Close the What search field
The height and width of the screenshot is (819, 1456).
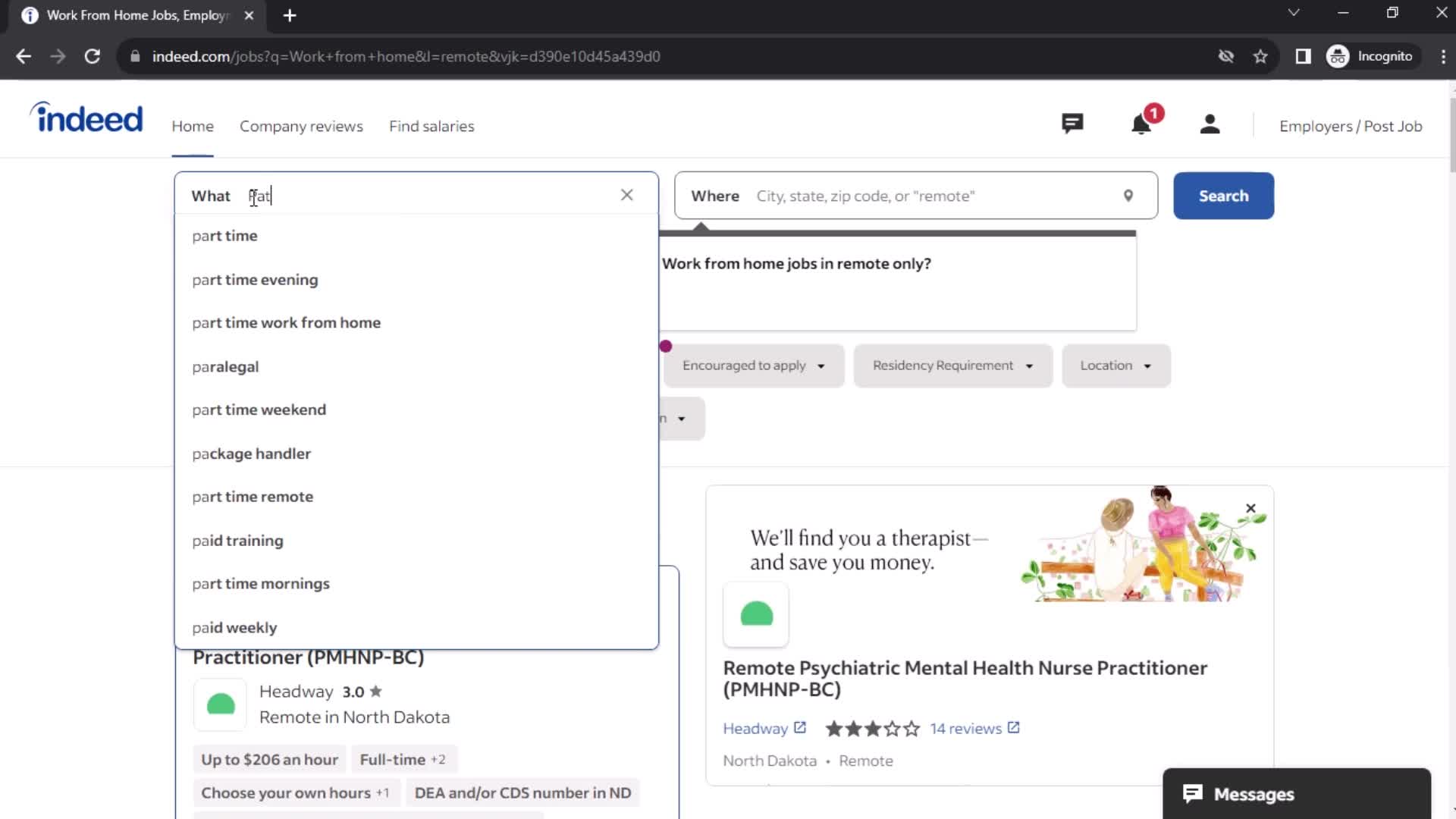coord(627,195)
